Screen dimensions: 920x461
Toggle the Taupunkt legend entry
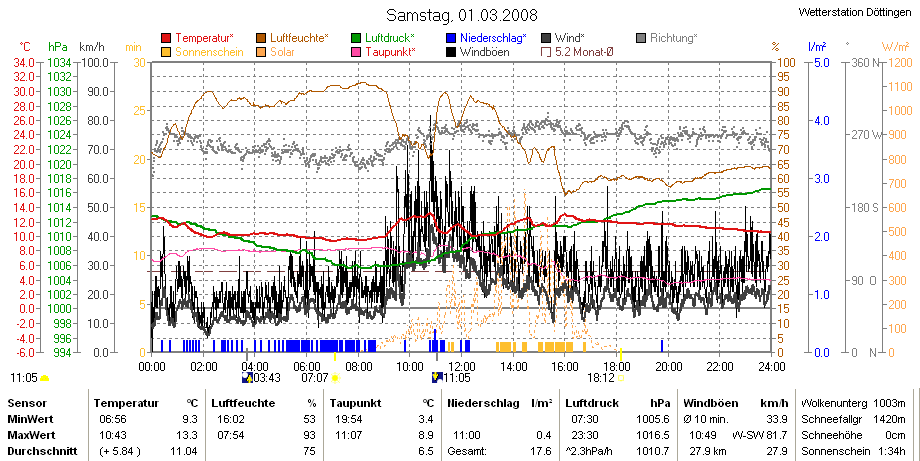pos(384,52)
